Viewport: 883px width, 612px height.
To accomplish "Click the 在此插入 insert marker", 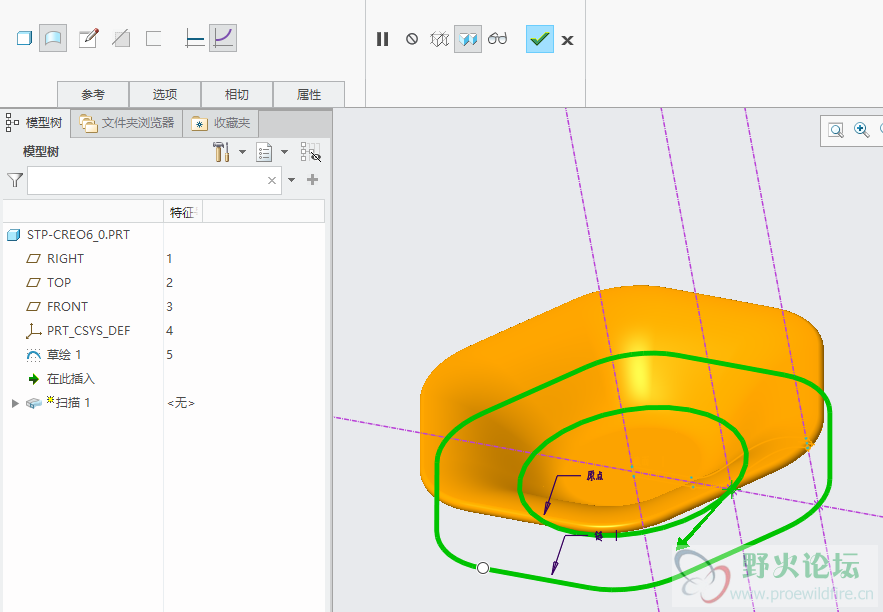I will click(70, 379).
